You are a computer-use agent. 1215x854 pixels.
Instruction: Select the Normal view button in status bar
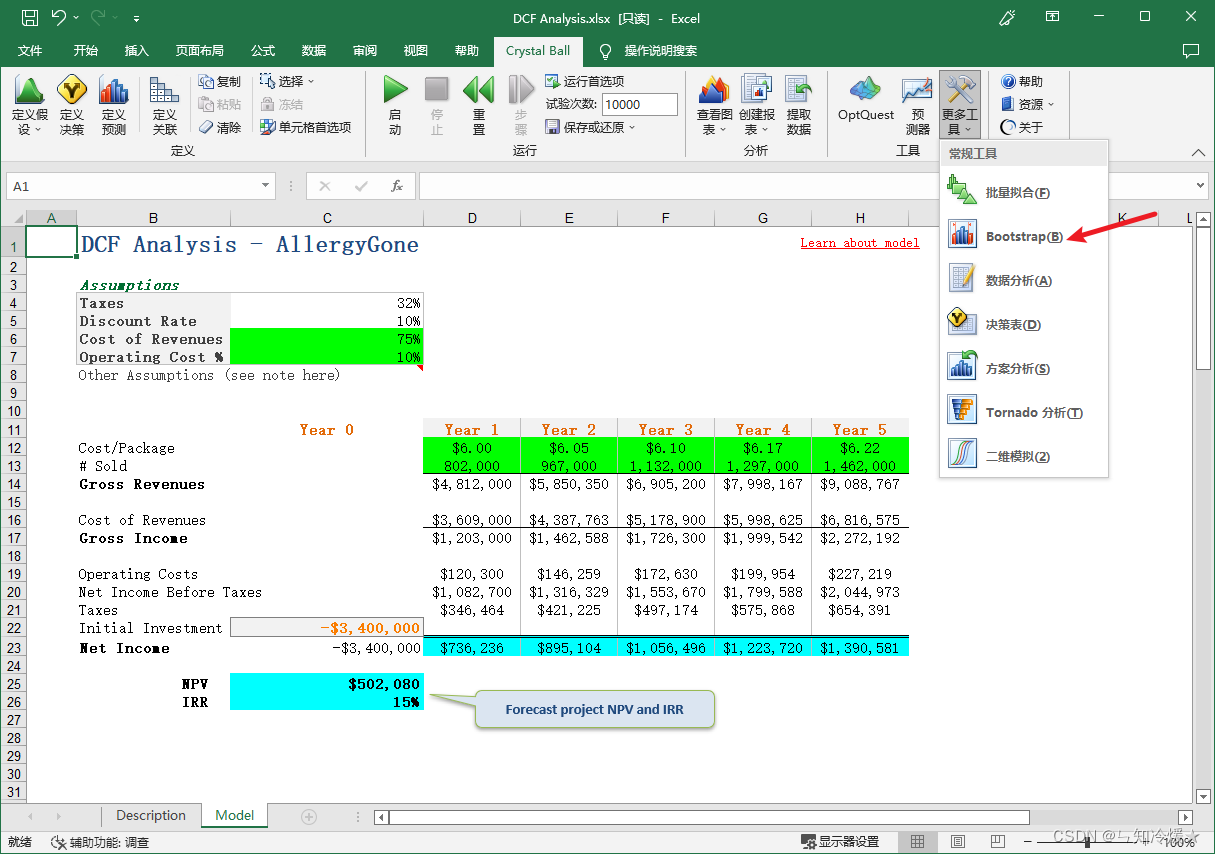pyautogui.click(x=917, y=842)
